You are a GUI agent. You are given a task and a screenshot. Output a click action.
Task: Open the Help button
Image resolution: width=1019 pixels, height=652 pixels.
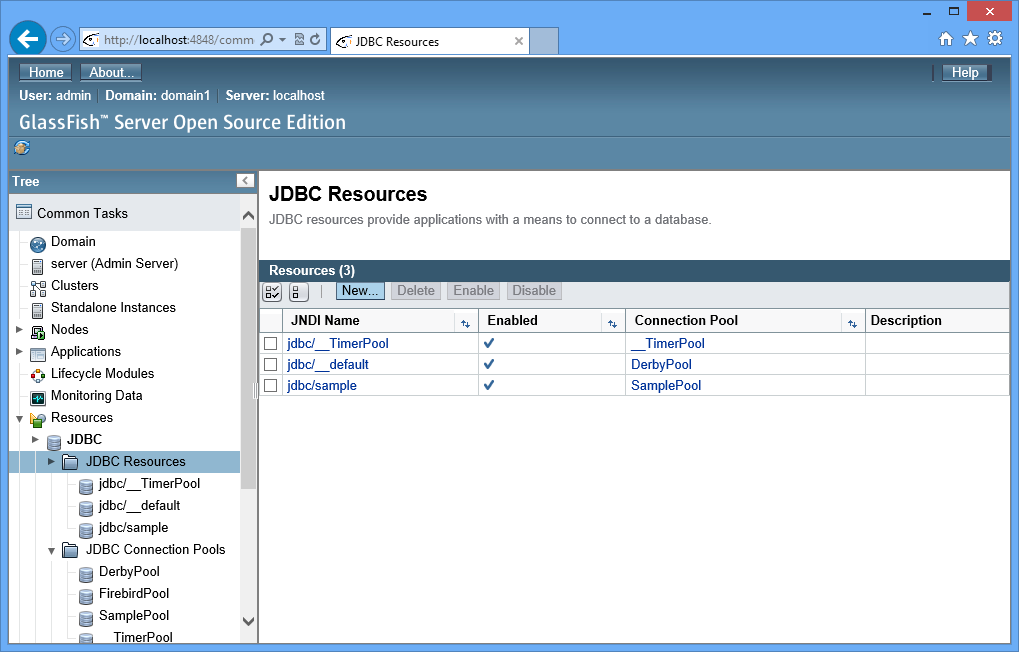[x=965, y=72]
